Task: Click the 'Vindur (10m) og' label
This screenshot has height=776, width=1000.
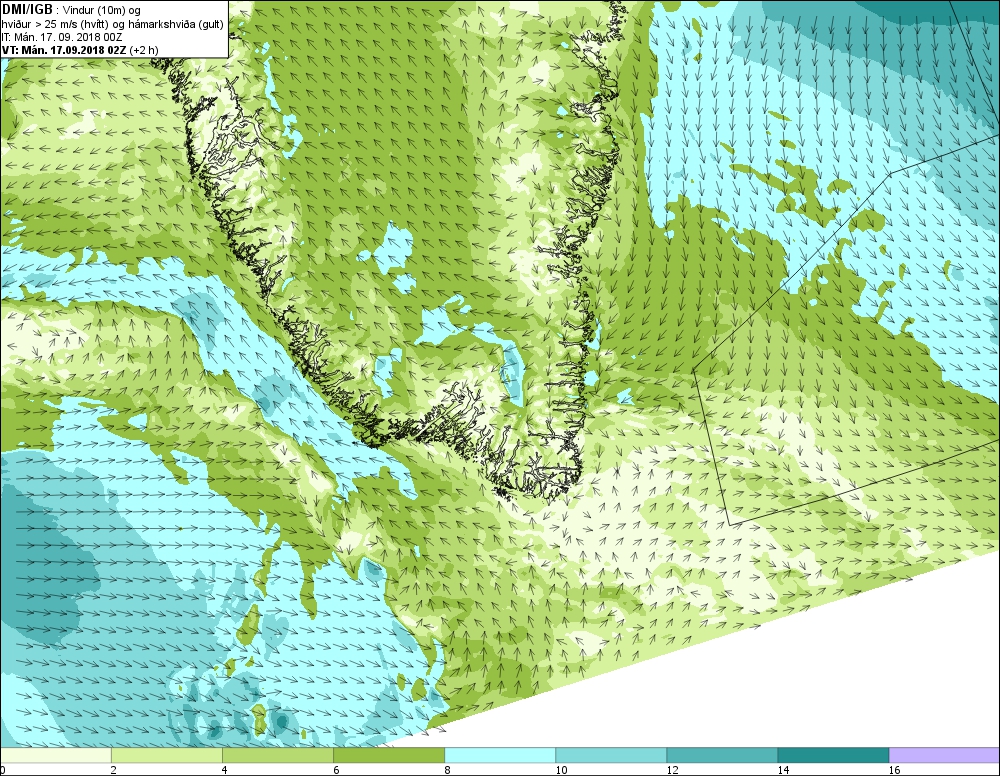Action: coord(102,11)
